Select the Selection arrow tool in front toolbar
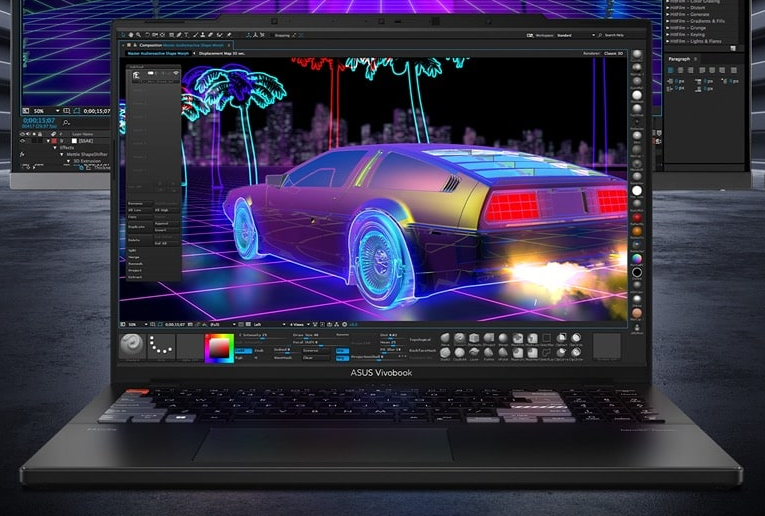Viewport: 765px width, 516px height. coord(122,35)
